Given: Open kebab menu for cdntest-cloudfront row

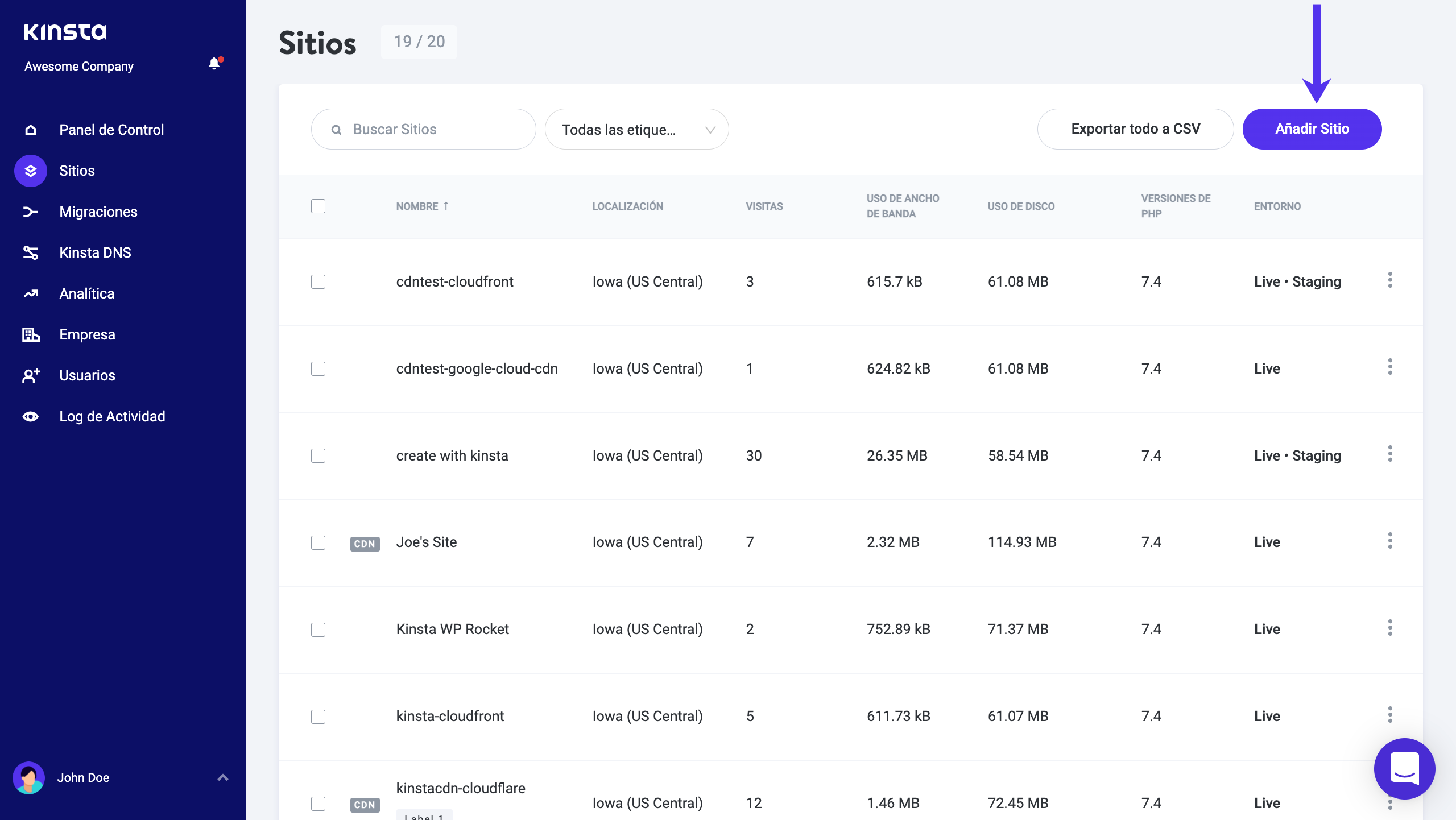Looking at the screenshot, I should click(x=1389, y=280).
